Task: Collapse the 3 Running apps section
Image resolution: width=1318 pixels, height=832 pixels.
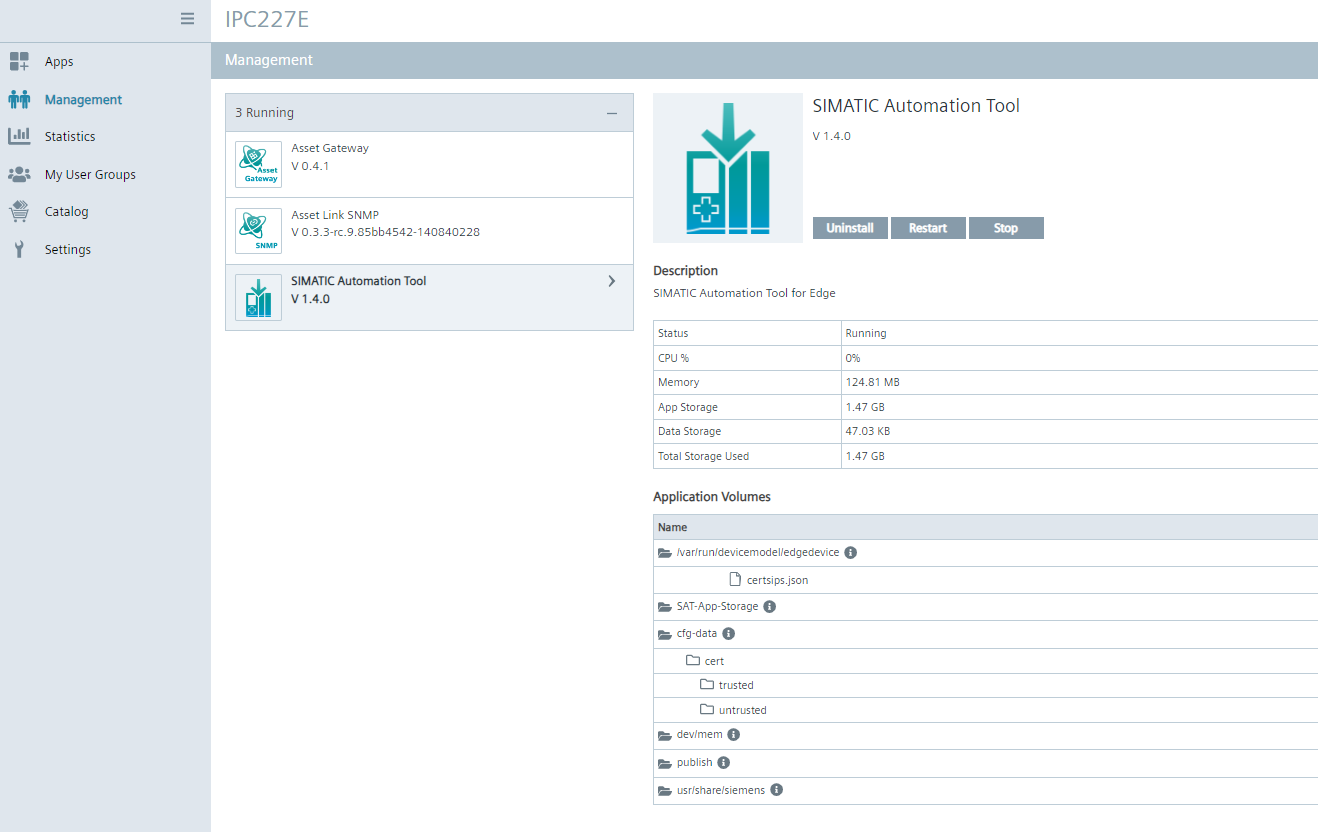Action: click(612, 113)
